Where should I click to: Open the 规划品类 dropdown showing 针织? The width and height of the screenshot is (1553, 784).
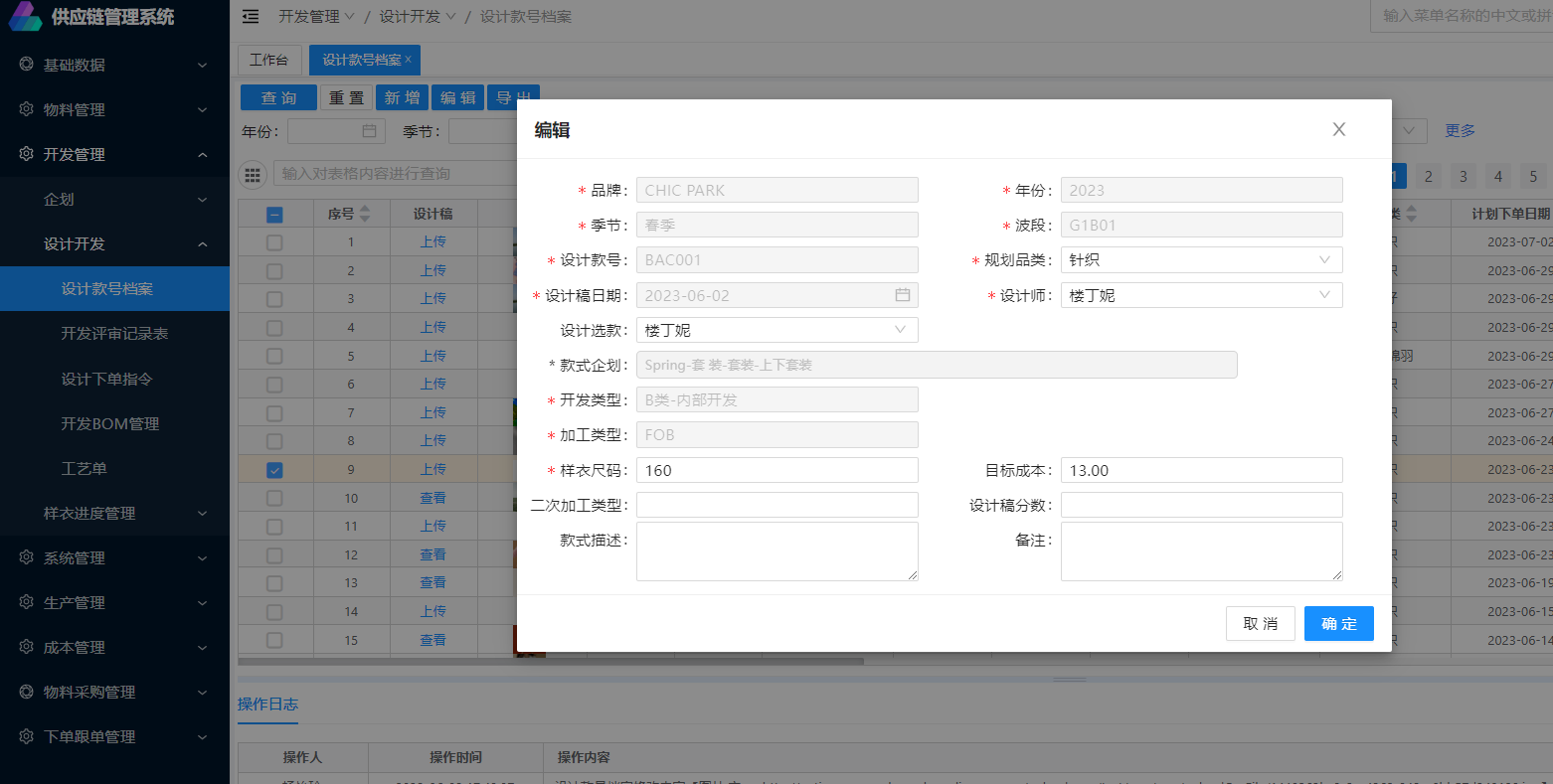(x=1201, y=260)
